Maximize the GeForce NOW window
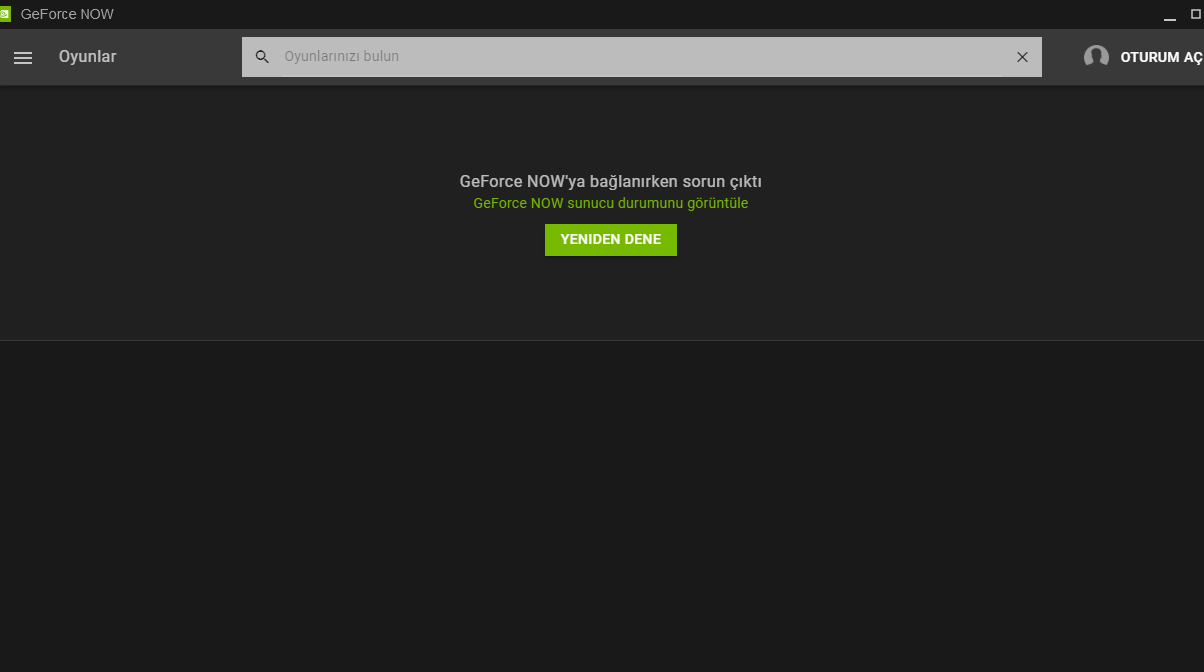This screenshot has height=672, width=1204. [x=1196, y=14]
